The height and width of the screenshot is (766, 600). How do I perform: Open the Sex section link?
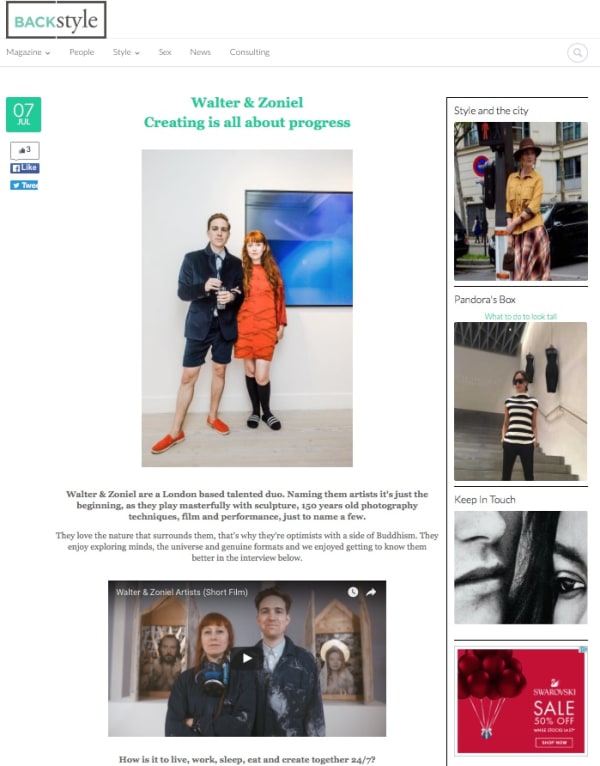click(165, 52)
